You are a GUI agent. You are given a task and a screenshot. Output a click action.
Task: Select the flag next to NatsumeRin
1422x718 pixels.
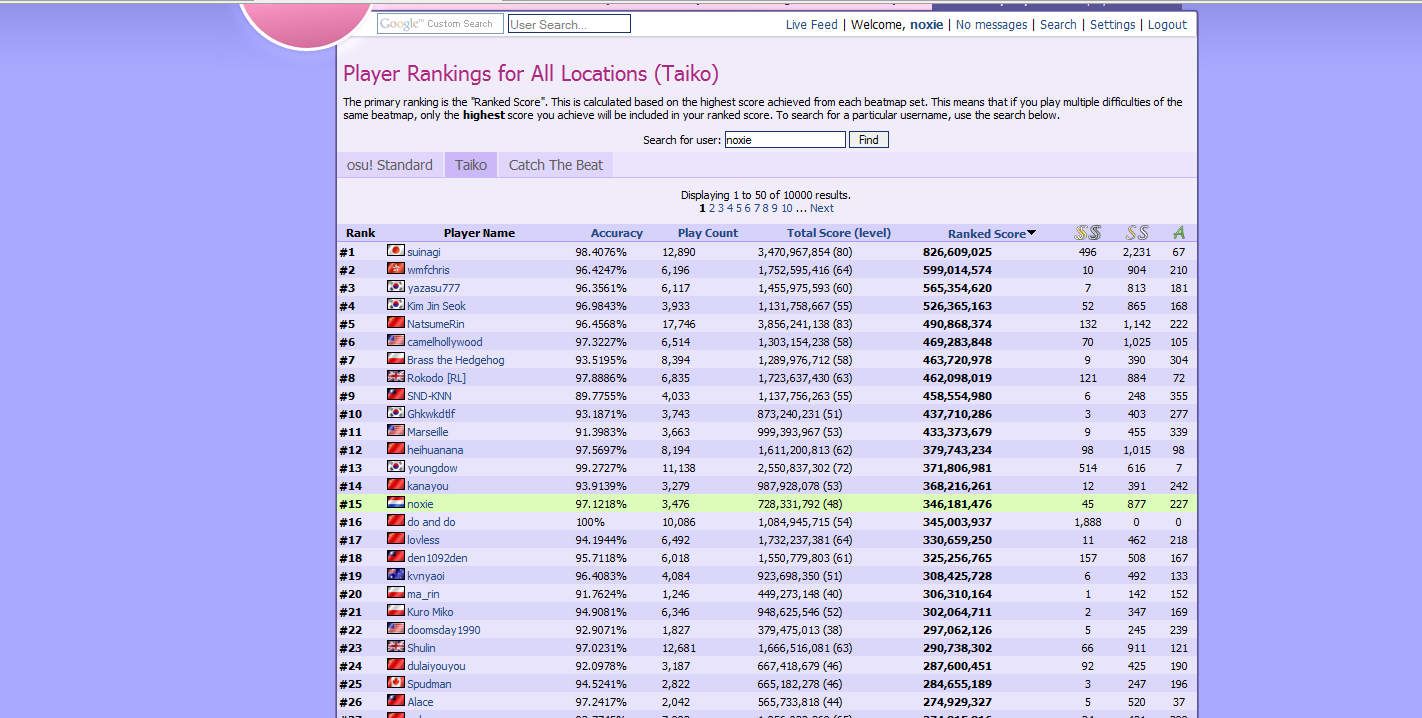[x=395, y=323]
